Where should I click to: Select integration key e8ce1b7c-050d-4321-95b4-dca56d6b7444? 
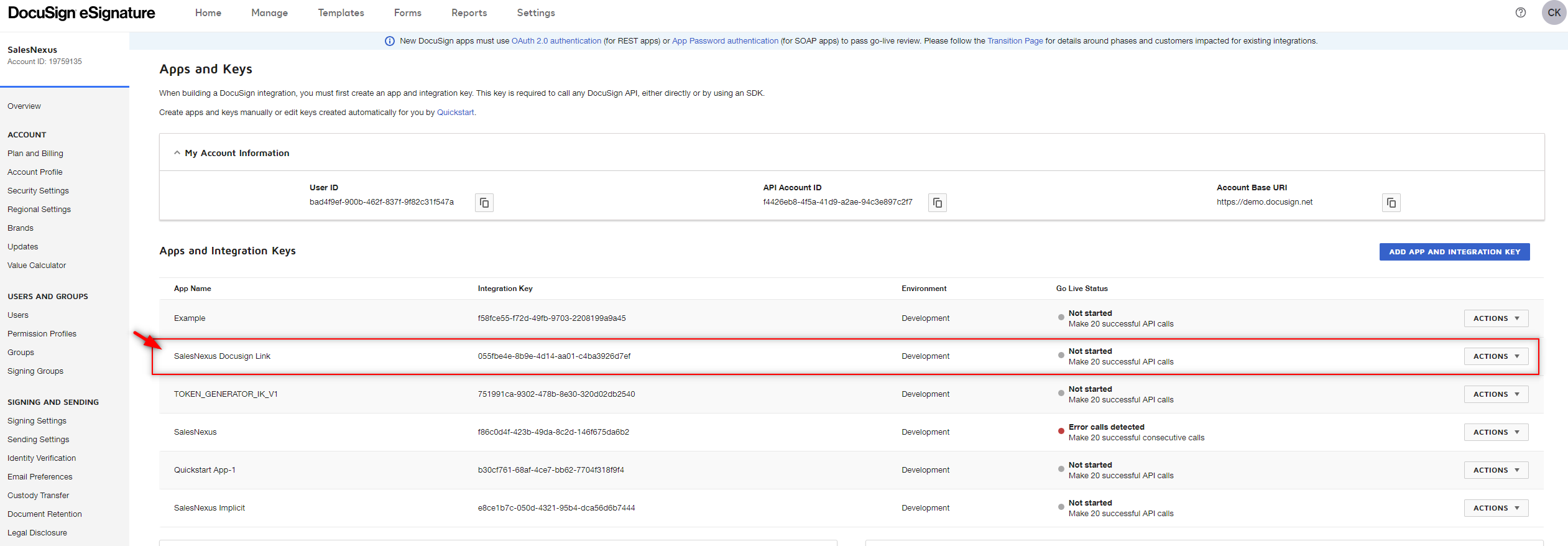point(556,508)
